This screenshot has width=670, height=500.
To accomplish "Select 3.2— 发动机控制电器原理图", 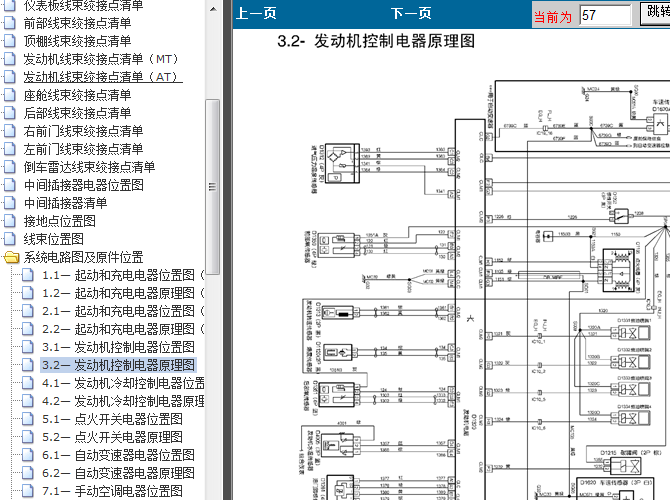I will tap(118, 365).
